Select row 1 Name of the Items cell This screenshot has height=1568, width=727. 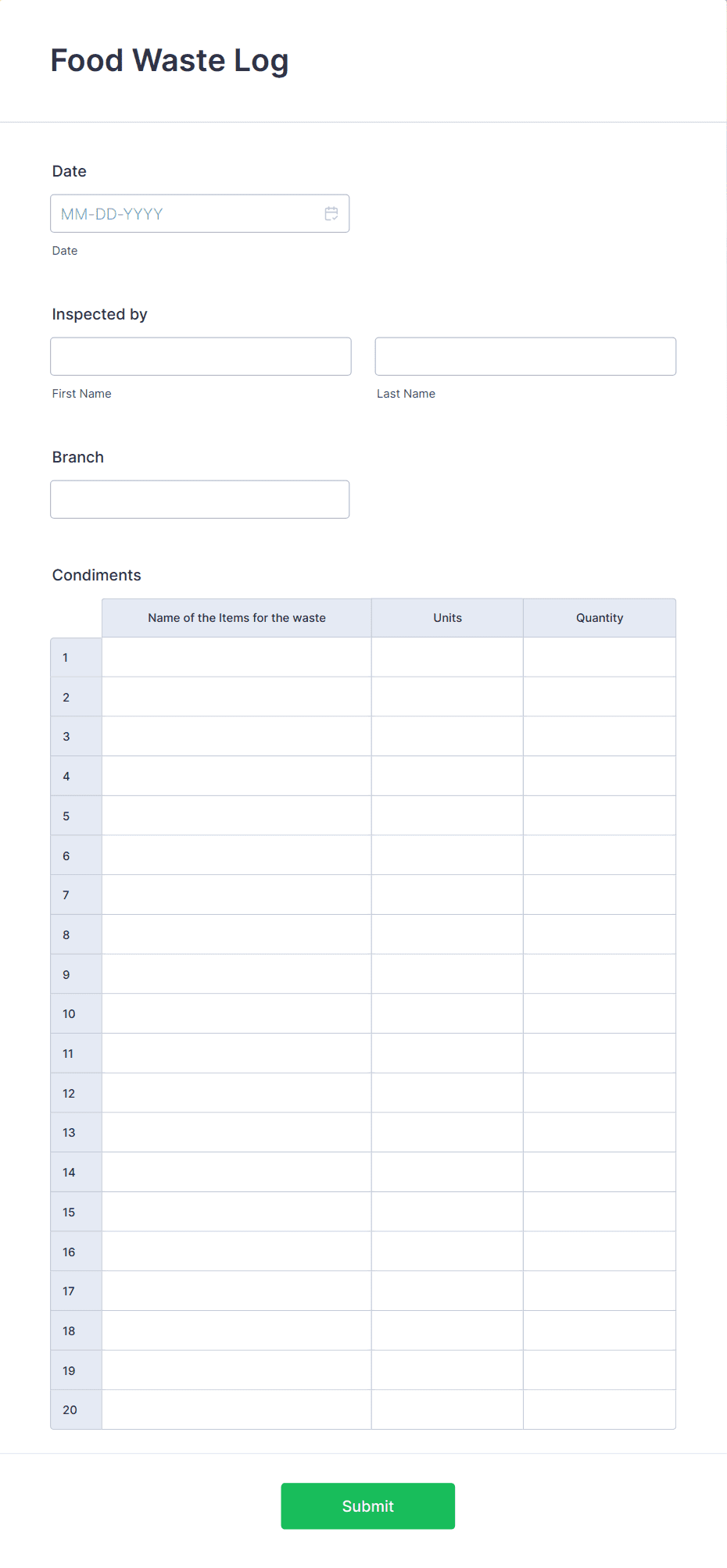[x=236, y=657]
